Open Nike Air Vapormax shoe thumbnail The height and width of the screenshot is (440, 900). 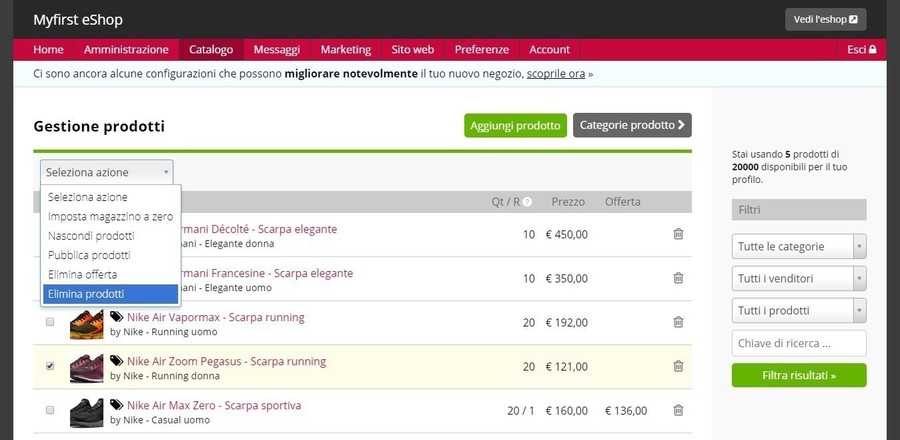pos(87,323)
